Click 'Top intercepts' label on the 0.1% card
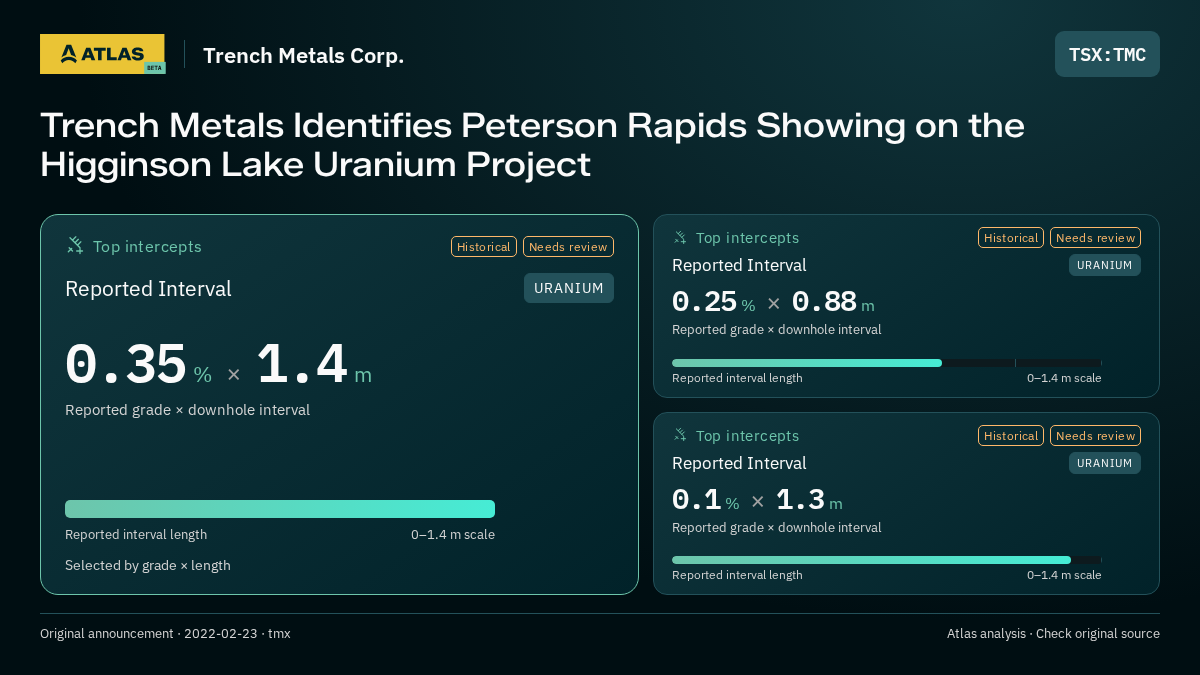This screenshot has width=1200, height=675. point(748,436)
